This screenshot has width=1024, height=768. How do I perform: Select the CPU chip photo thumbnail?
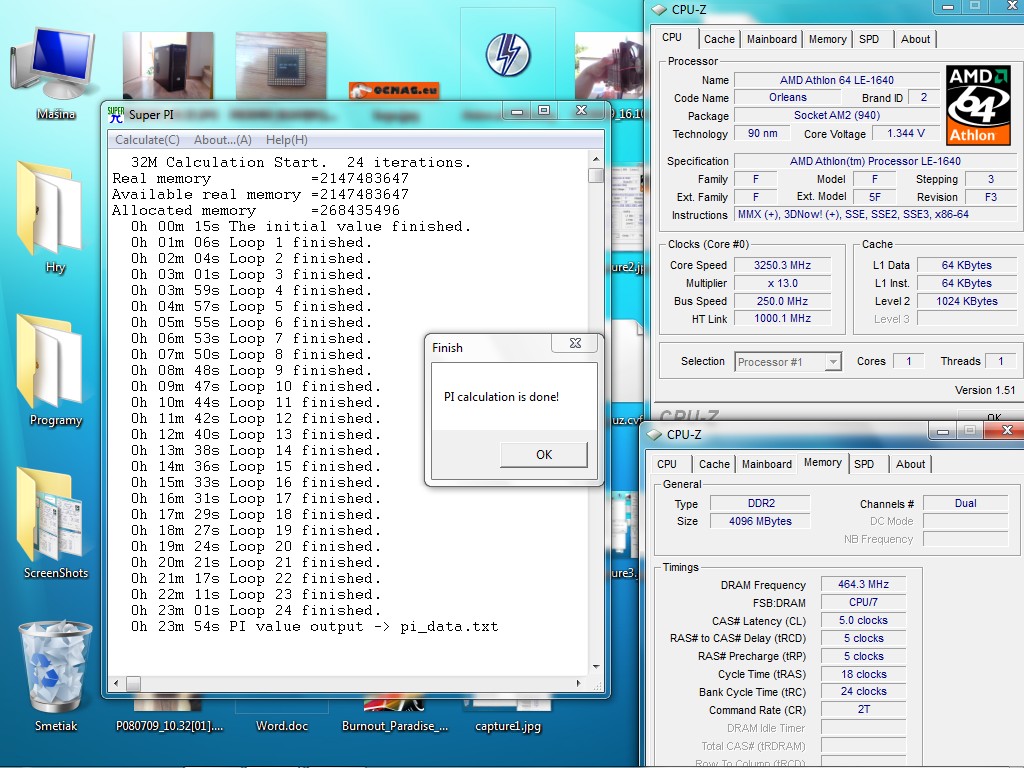[x=281, y=65]
